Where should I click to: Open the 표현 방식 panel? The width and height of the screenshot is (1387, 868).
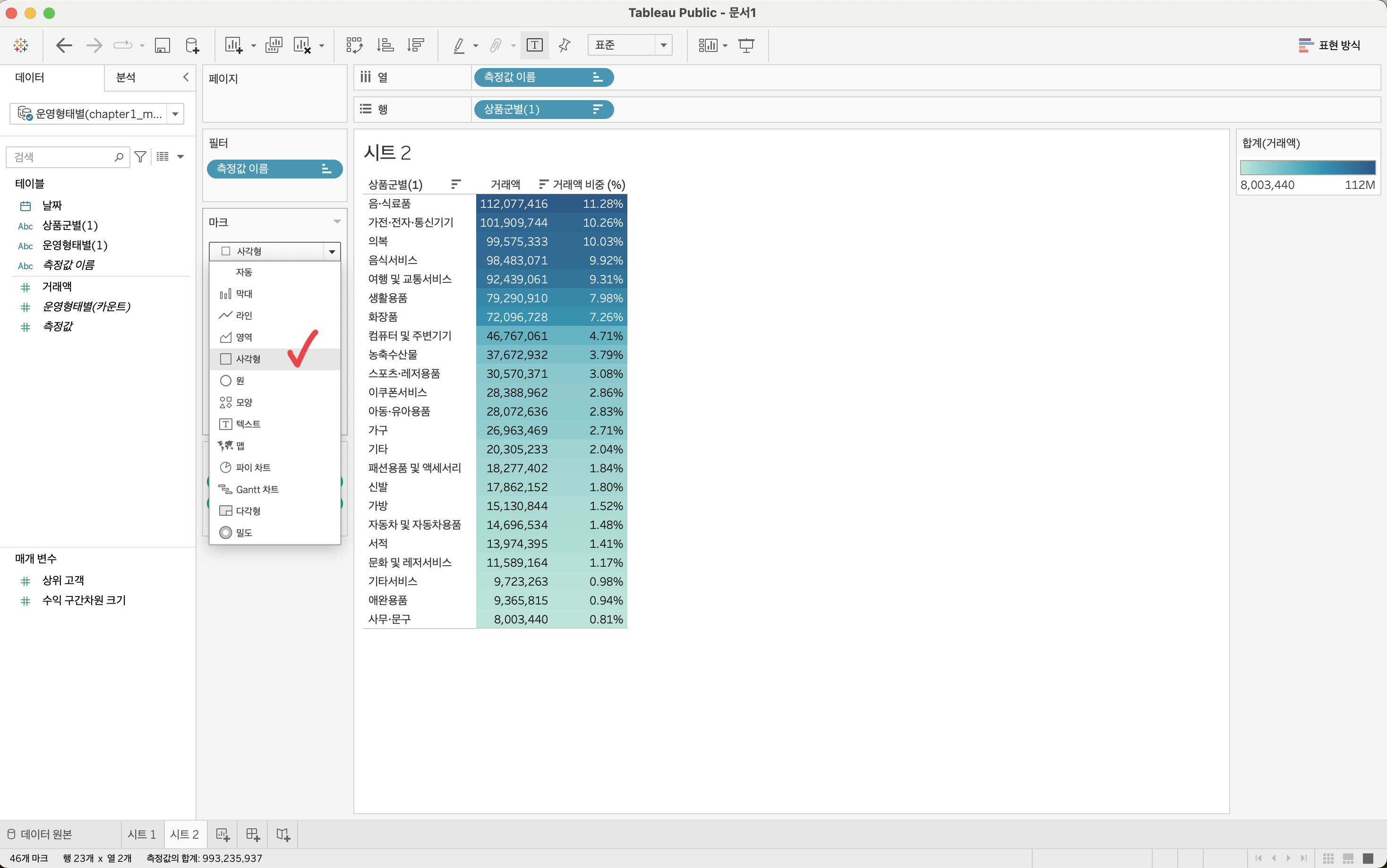[x=1329, y=45]
